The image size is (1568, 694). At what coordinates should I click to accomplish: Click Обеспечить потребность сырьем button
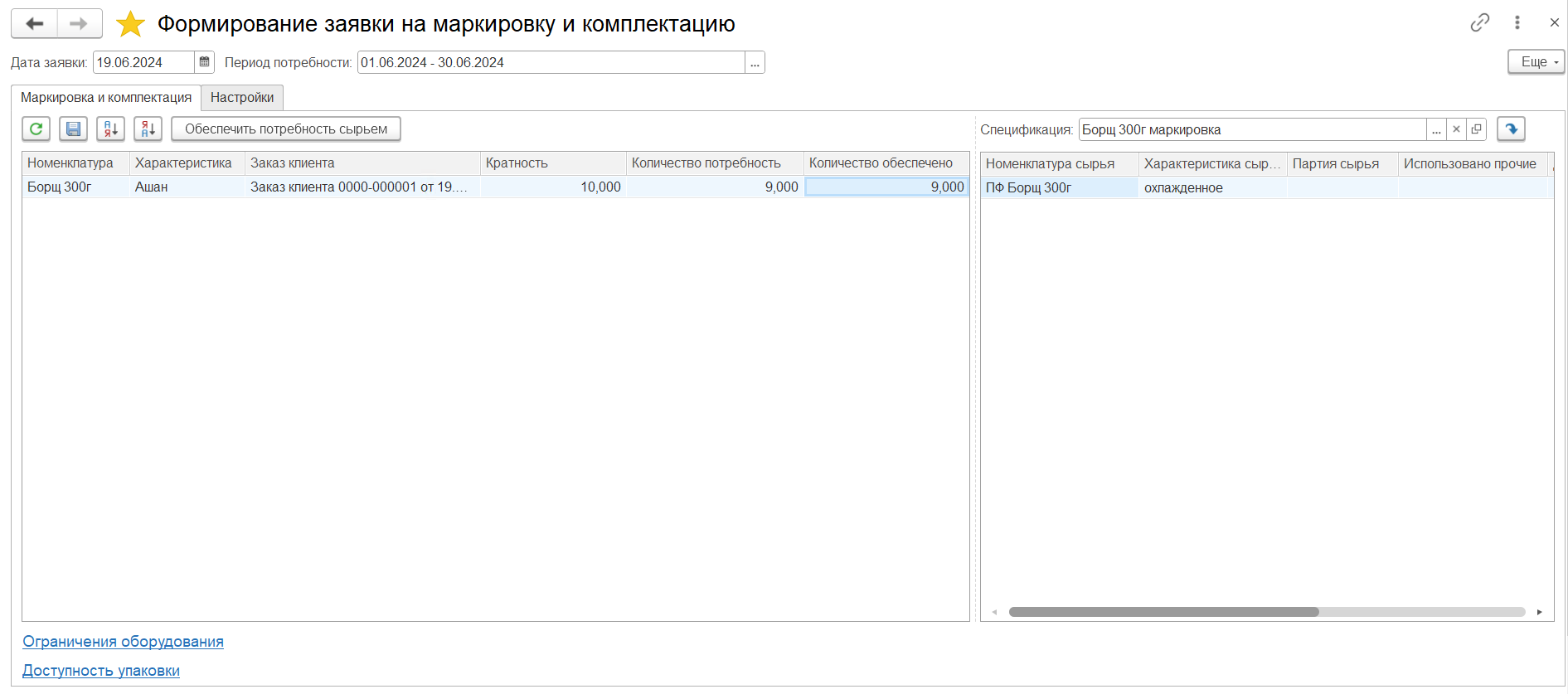[286, 129]
